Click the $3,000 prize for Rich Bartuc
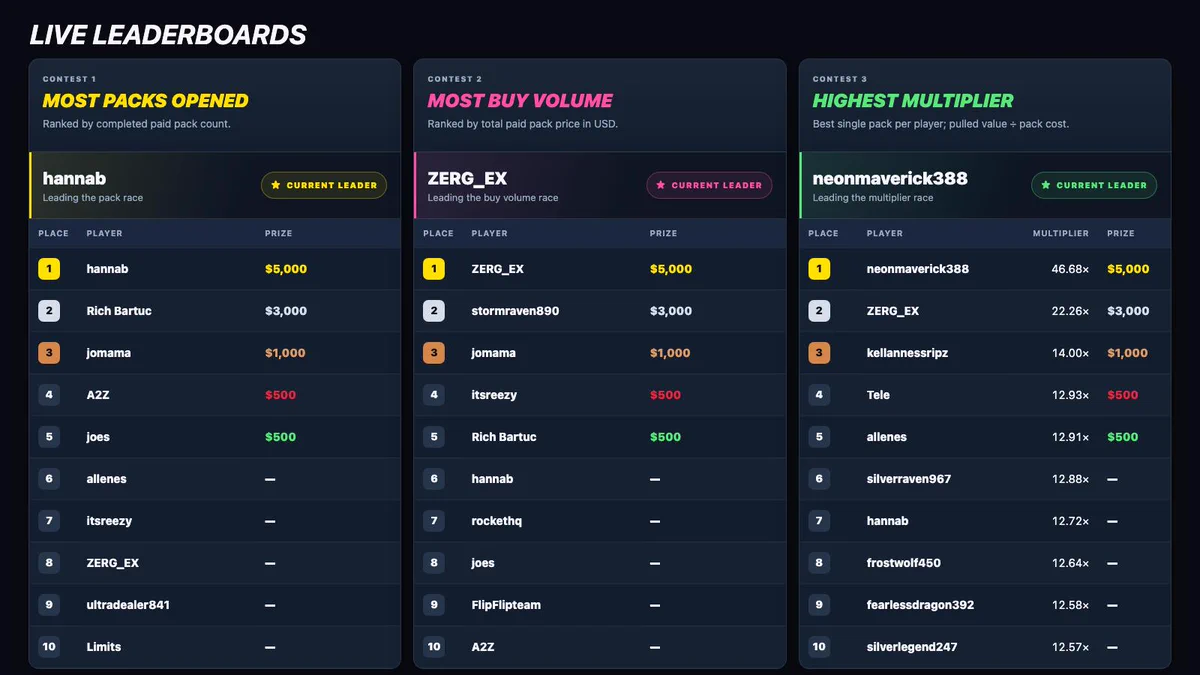Image resolution: width=1200 pixels, height=675 pixels. tap(286, 311)
